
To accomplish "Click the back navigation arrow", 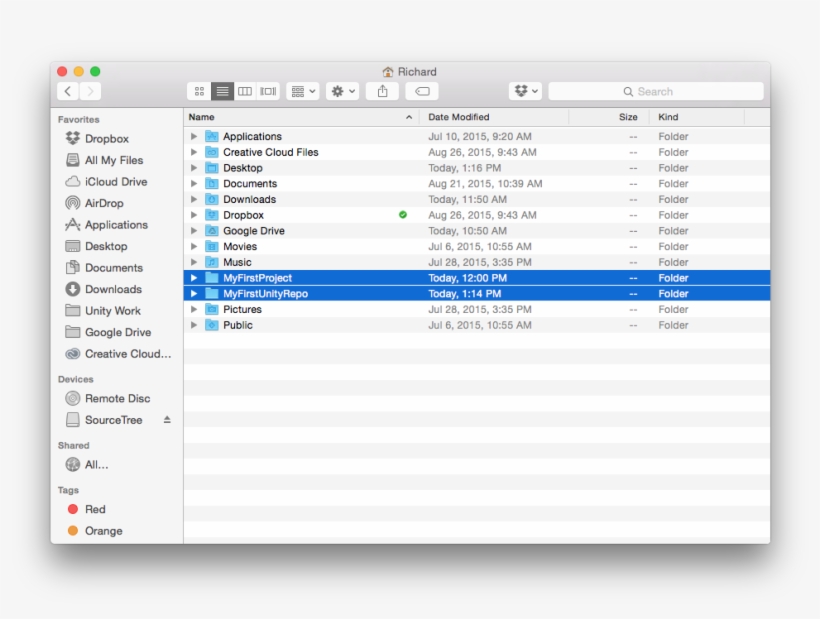I will coord(67,90).
